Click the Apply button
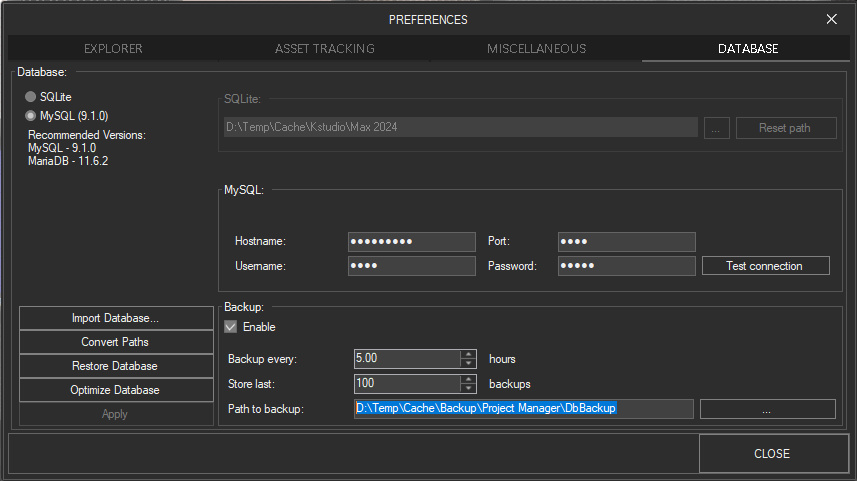 click(116, 414)
